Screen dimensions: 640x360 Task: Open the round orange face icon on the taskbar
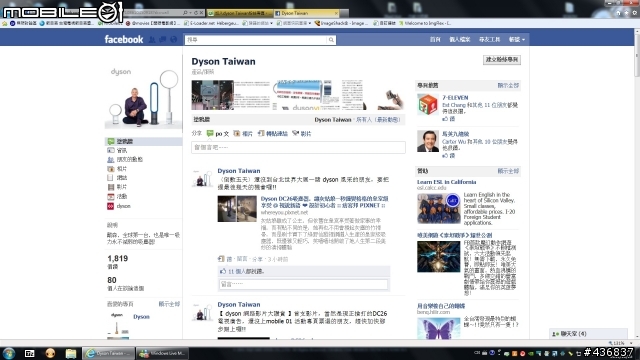(x=50, y=353)
